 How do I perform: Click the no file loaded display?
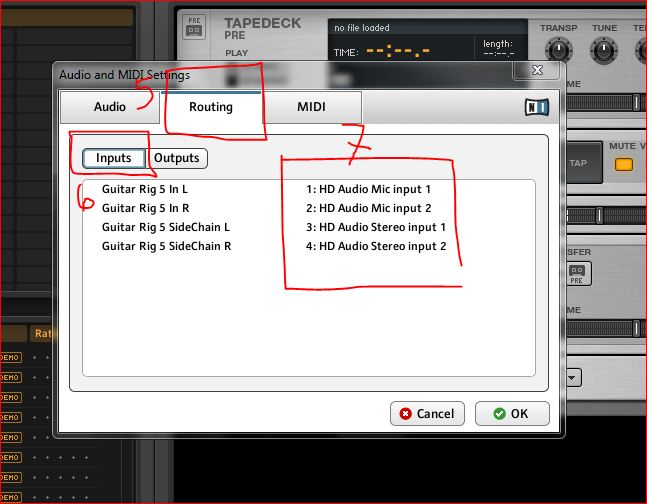pos(427,28)
